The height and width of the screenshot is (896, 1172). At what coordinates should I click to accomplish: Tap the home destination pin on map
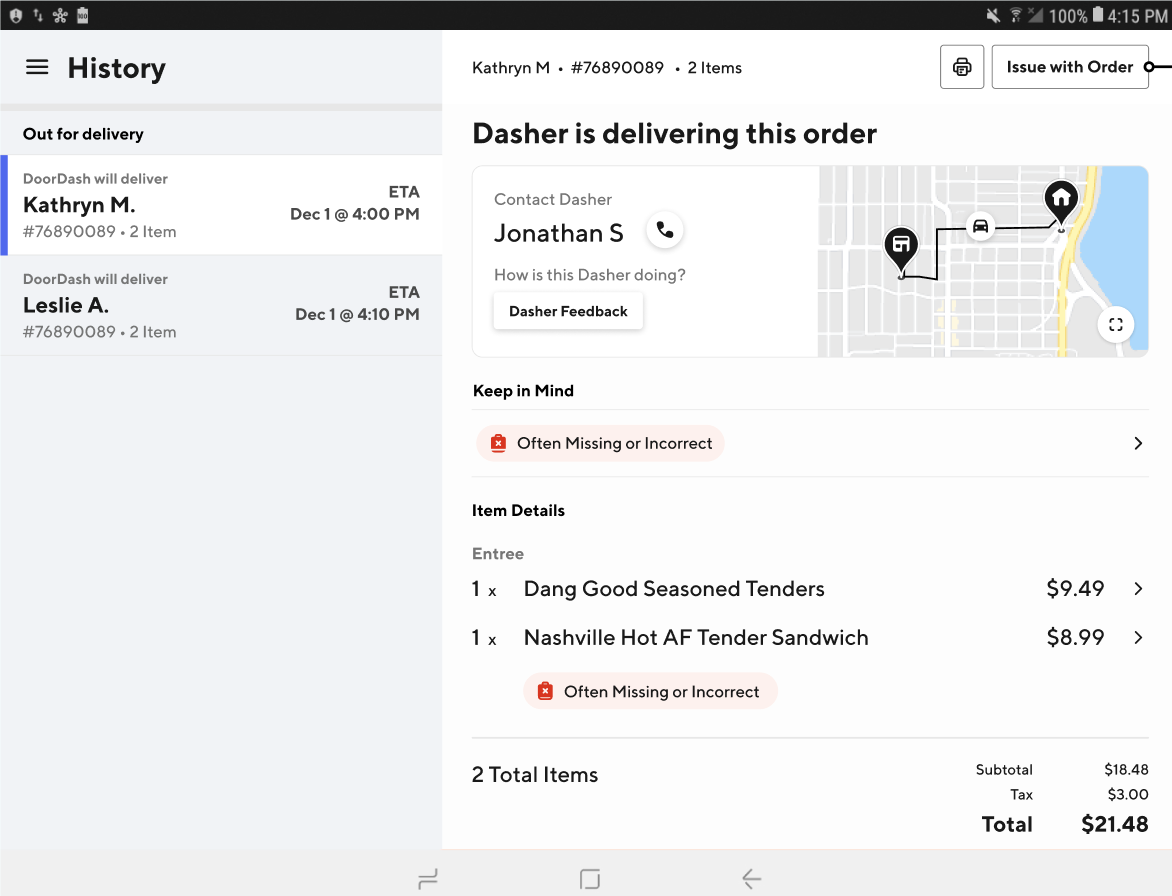point(1061,202)
